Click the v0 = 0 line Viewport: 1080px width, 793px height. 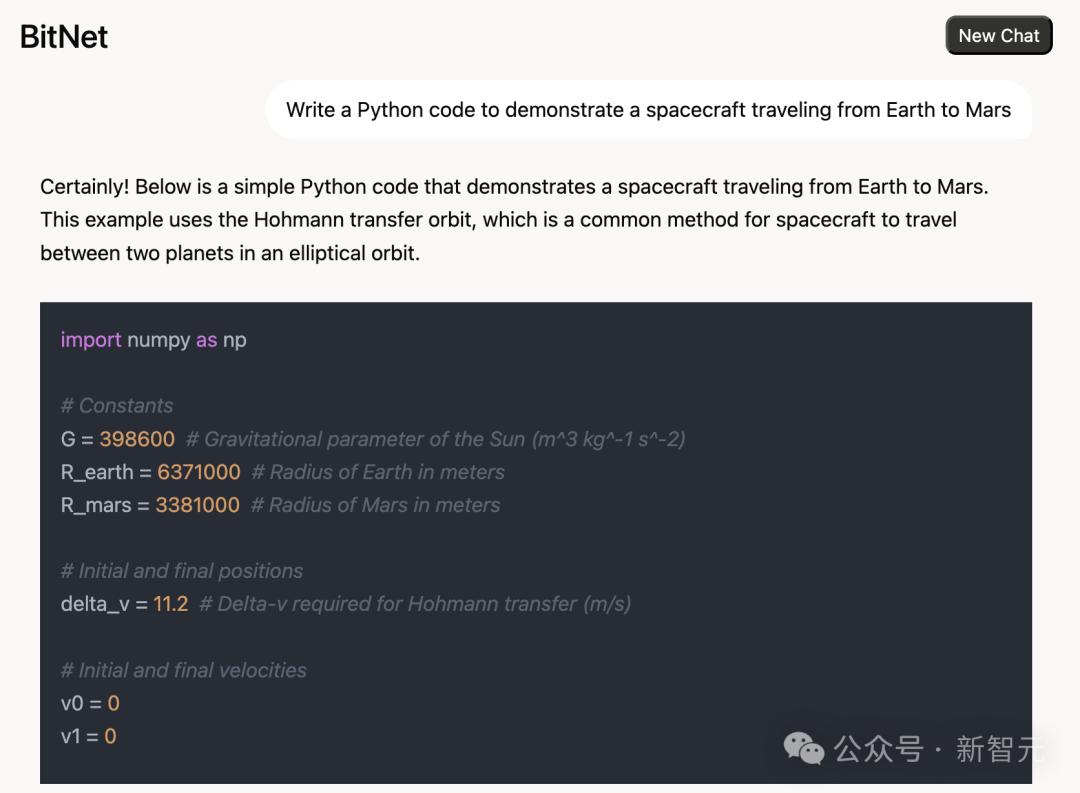point(90,703)
